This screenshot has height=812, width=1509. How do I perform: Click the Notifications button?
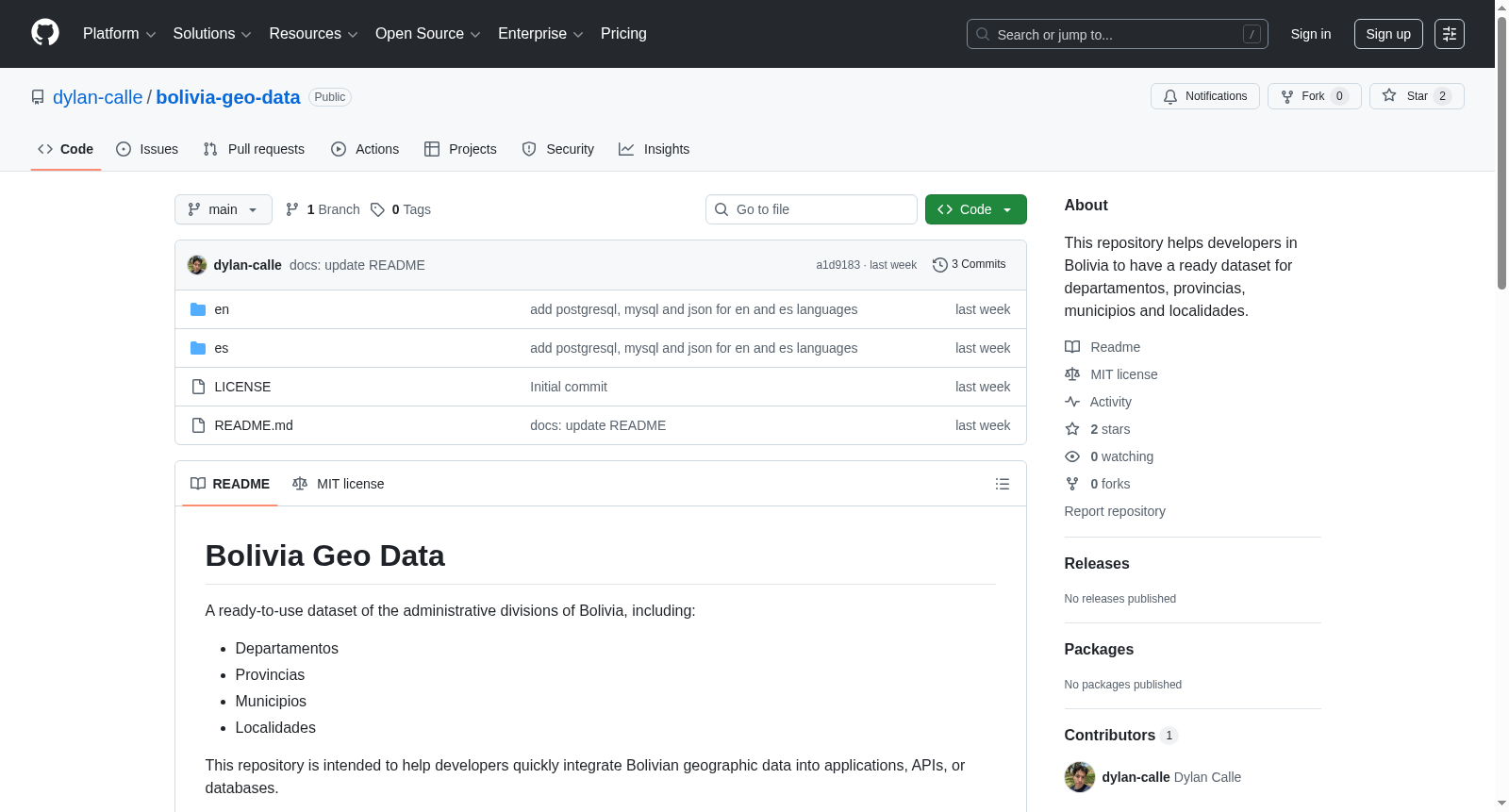1205,96
